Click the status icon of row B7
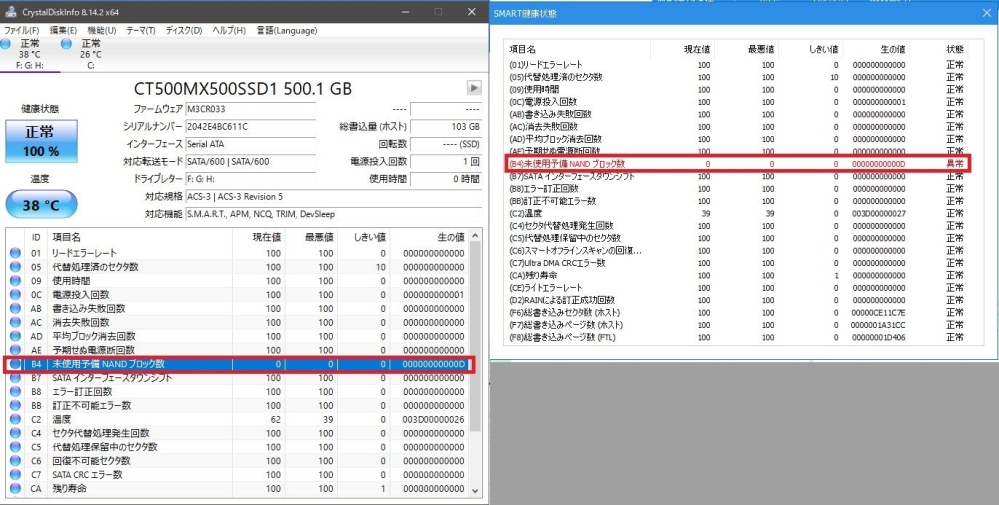999x505 pixels. 15,378
